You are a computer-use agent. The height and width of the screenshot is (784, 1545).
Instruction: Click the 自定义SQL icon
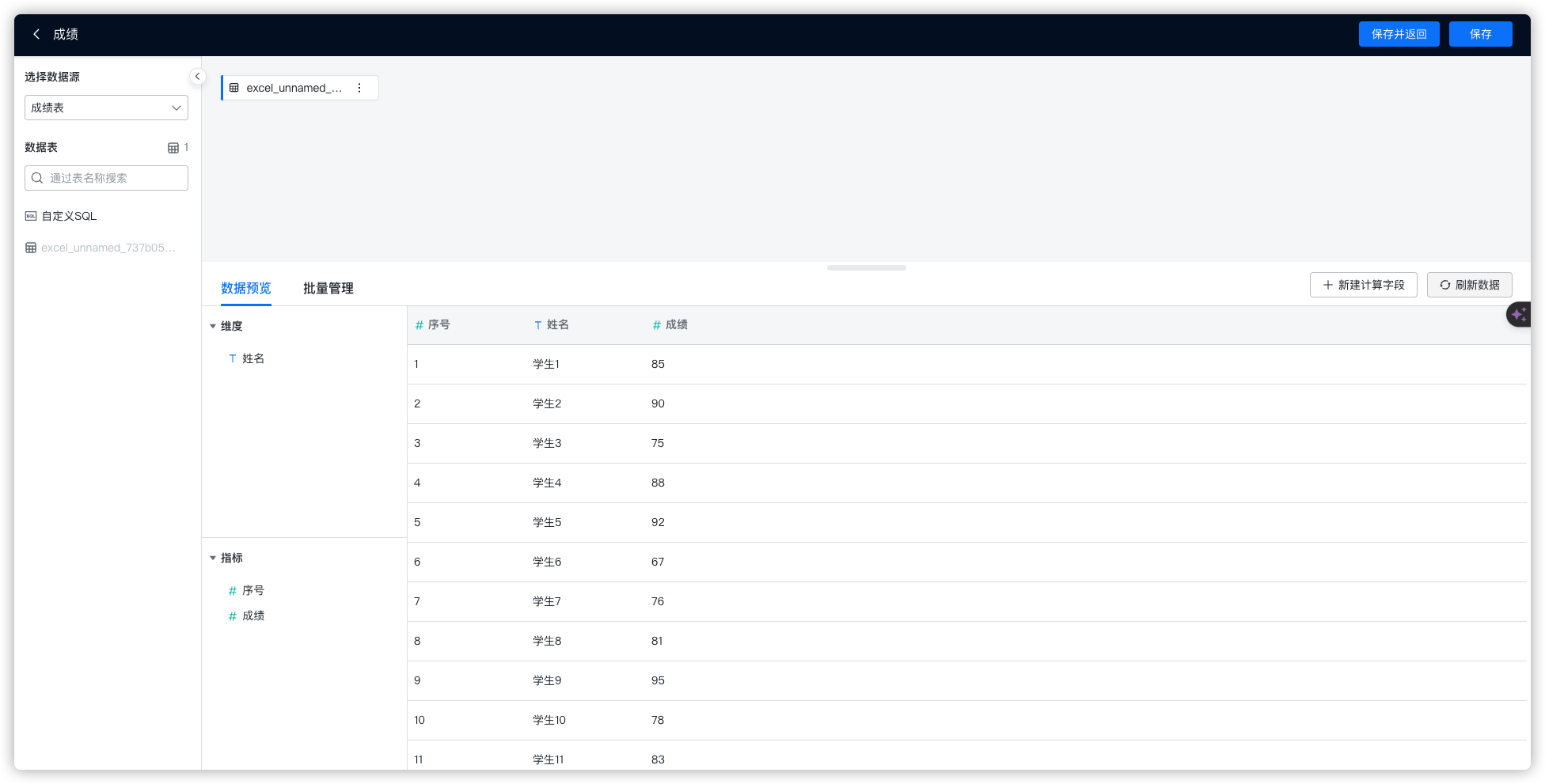pos(31,216)
